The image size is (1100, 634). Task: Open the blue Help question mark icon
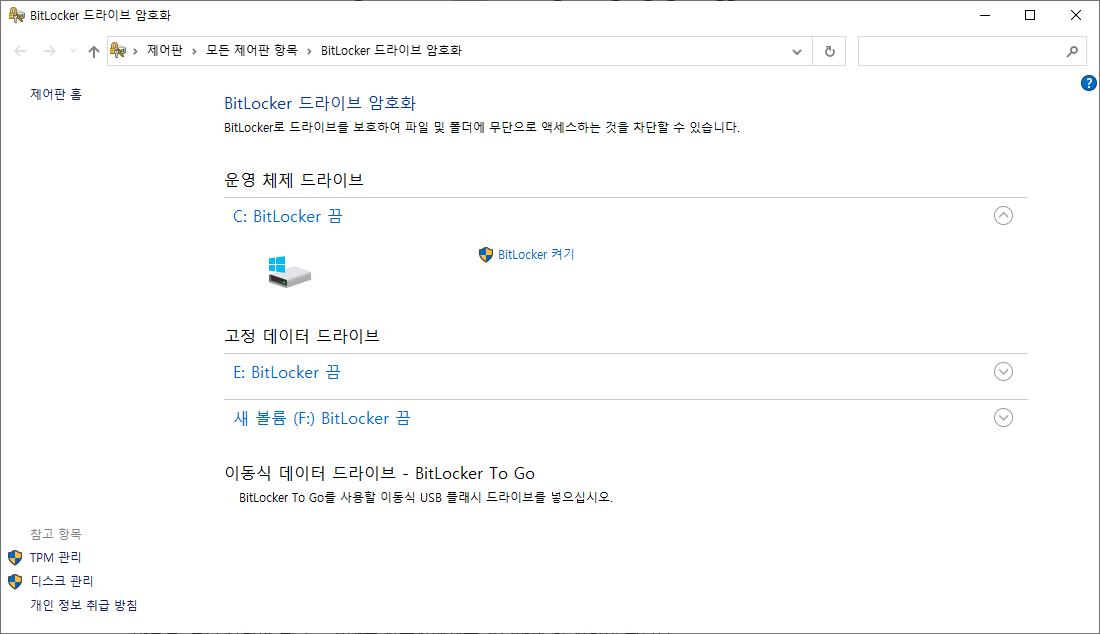click(x=1089, y=83)
